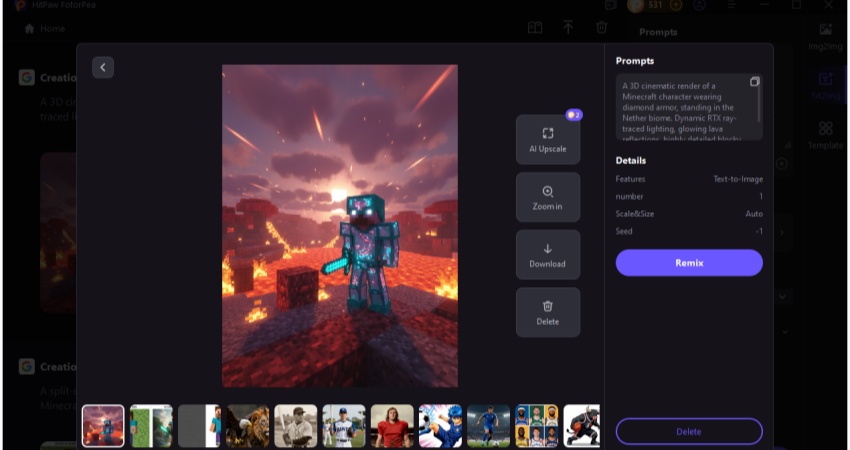The width and height of the screenshot is (850, 450).
Task: Click the large Minecraft preview image
Action: coord(340,226)
